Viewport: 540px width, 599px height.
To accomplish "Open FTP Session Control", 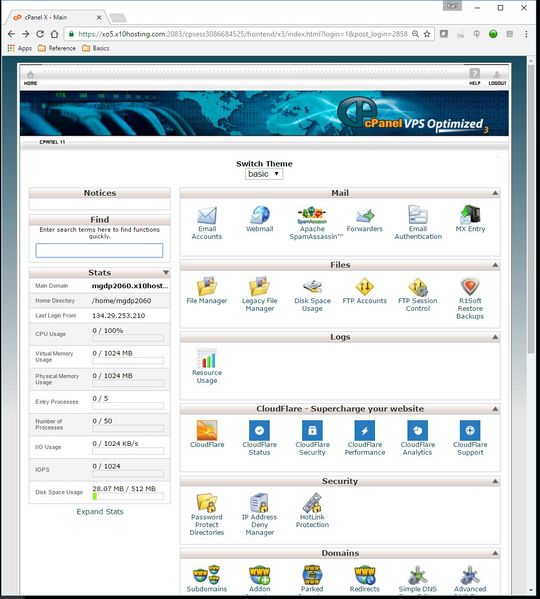I will pos(418,295).
